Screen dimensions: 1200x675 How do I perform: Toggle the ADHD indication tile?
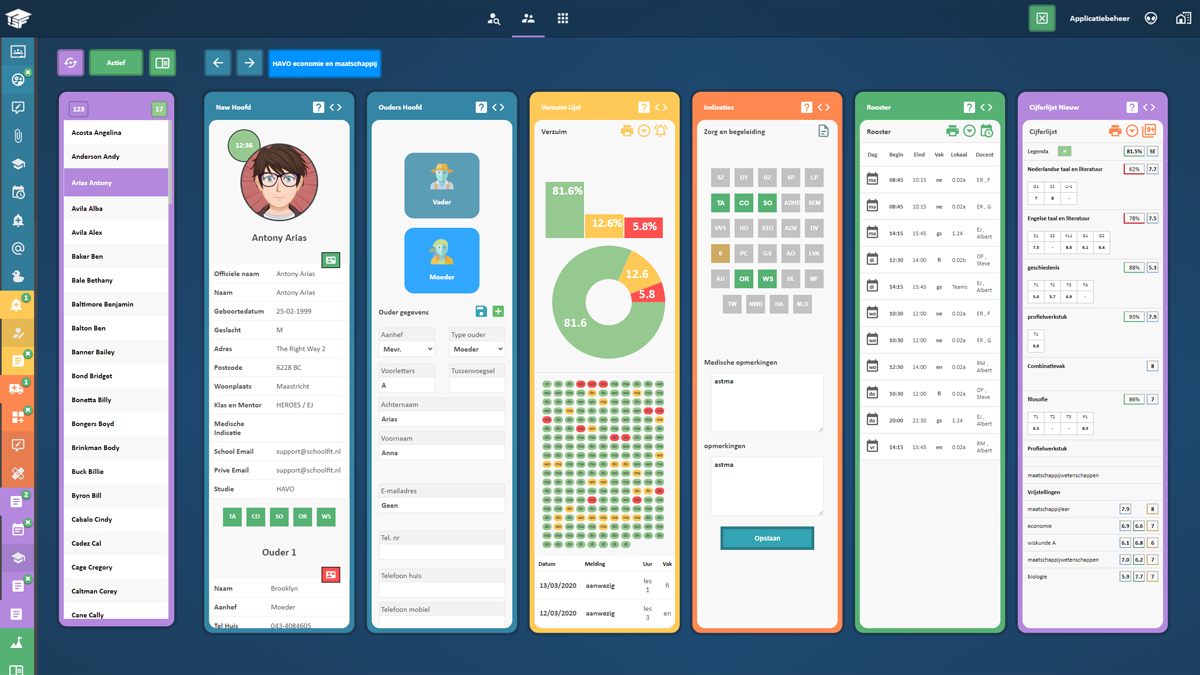click(791, 203)
